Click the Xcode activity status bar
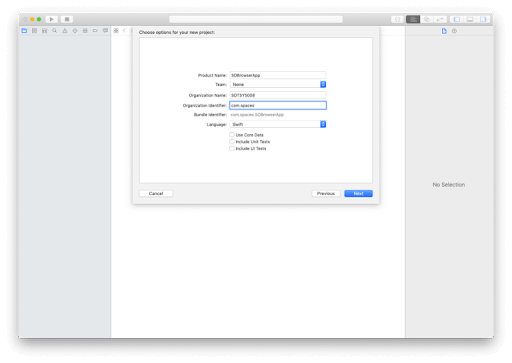512x363 pixels. point(256,19)
